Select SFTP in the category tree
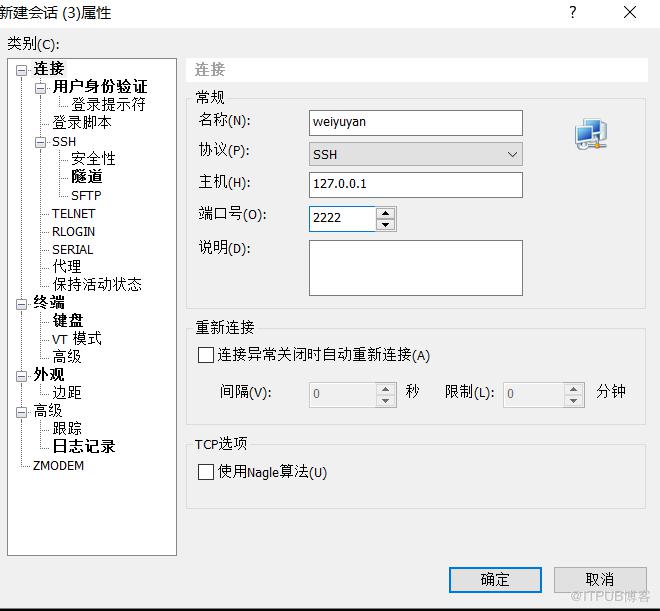Viewport: 660px width, 611px height. click(x=86, y=195)
